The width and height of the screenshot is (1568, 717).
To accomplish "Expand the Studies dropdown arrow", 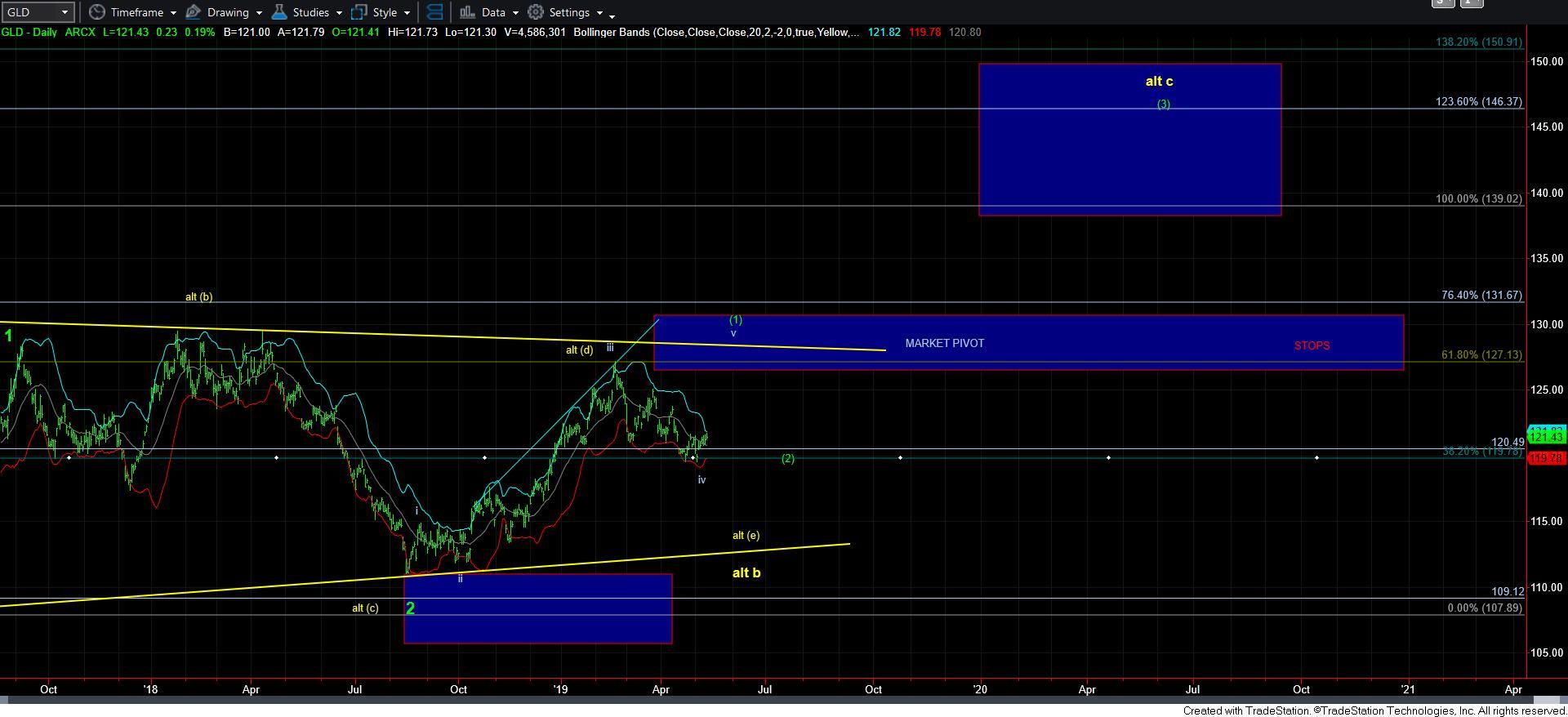I will tap(339, 13).
